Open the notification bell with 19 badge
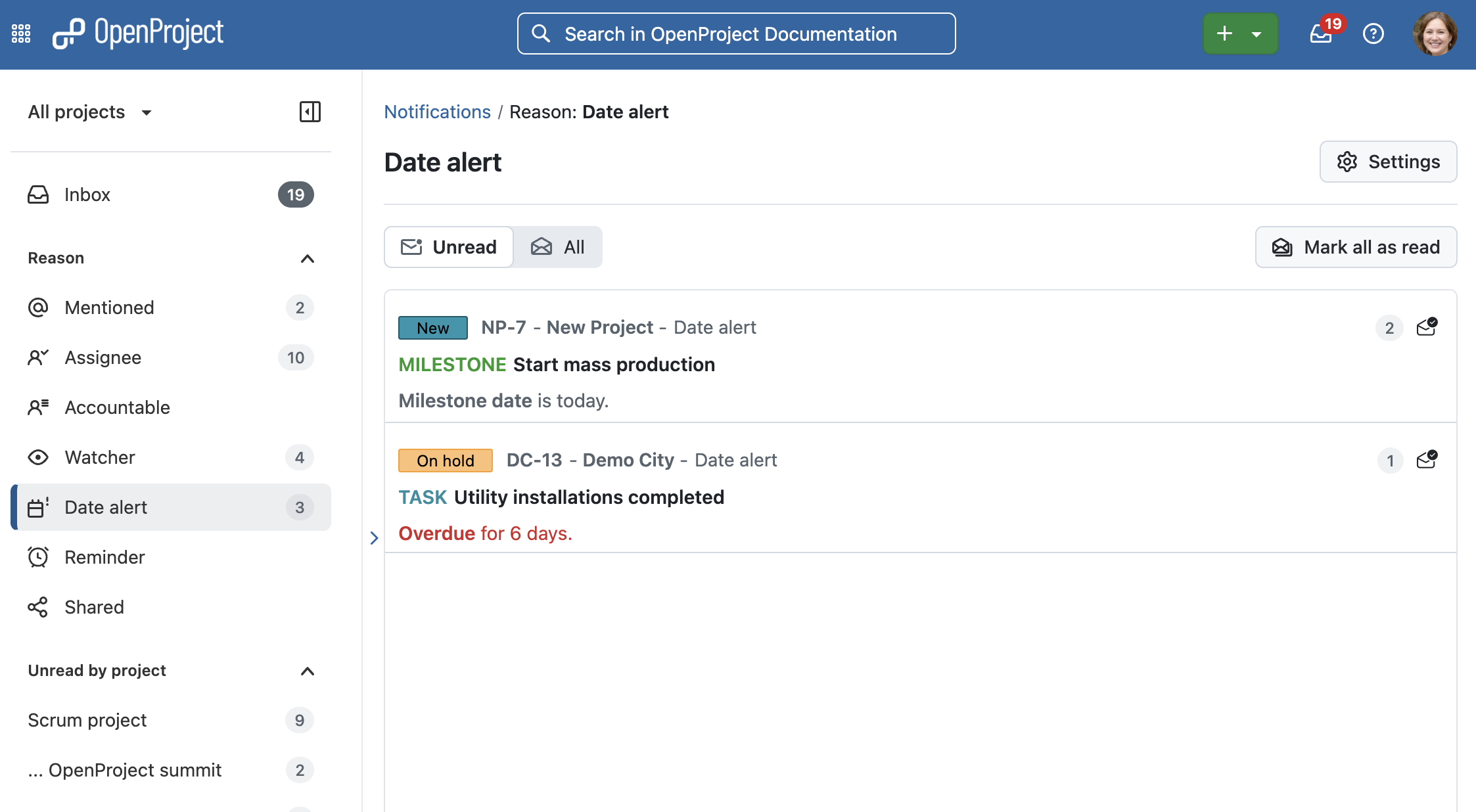This screenshot has width=1476, height=812. click(1322, 34)
